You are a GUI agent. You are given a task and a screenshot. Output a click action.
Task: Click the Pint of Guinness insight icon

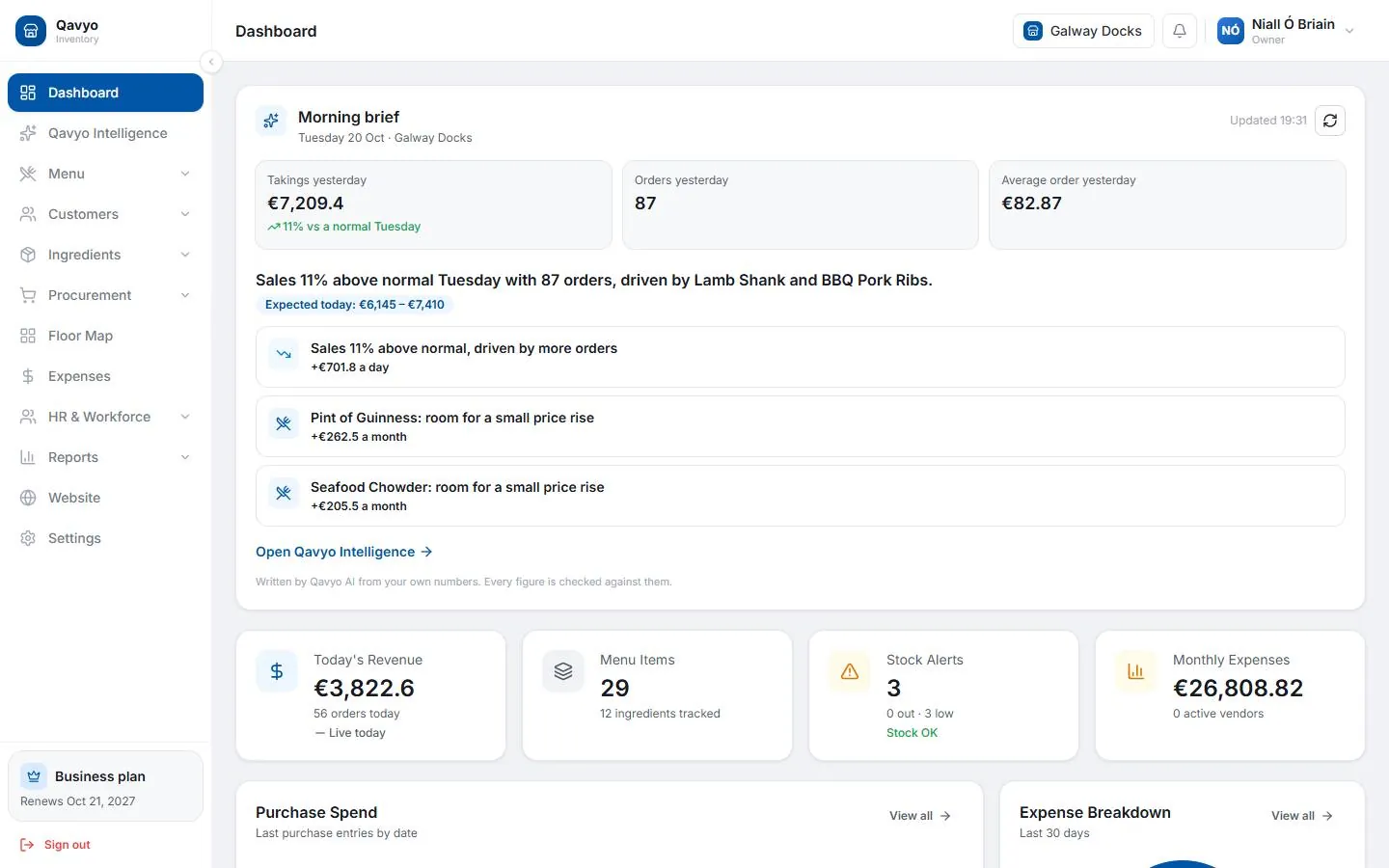(284, 423)
